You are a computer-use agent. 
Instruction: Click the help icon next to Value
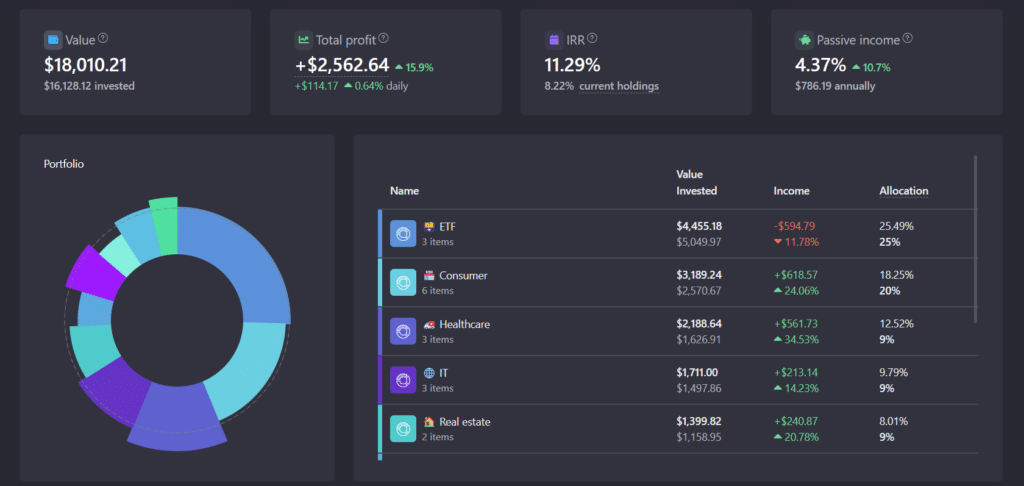[103, 39]
